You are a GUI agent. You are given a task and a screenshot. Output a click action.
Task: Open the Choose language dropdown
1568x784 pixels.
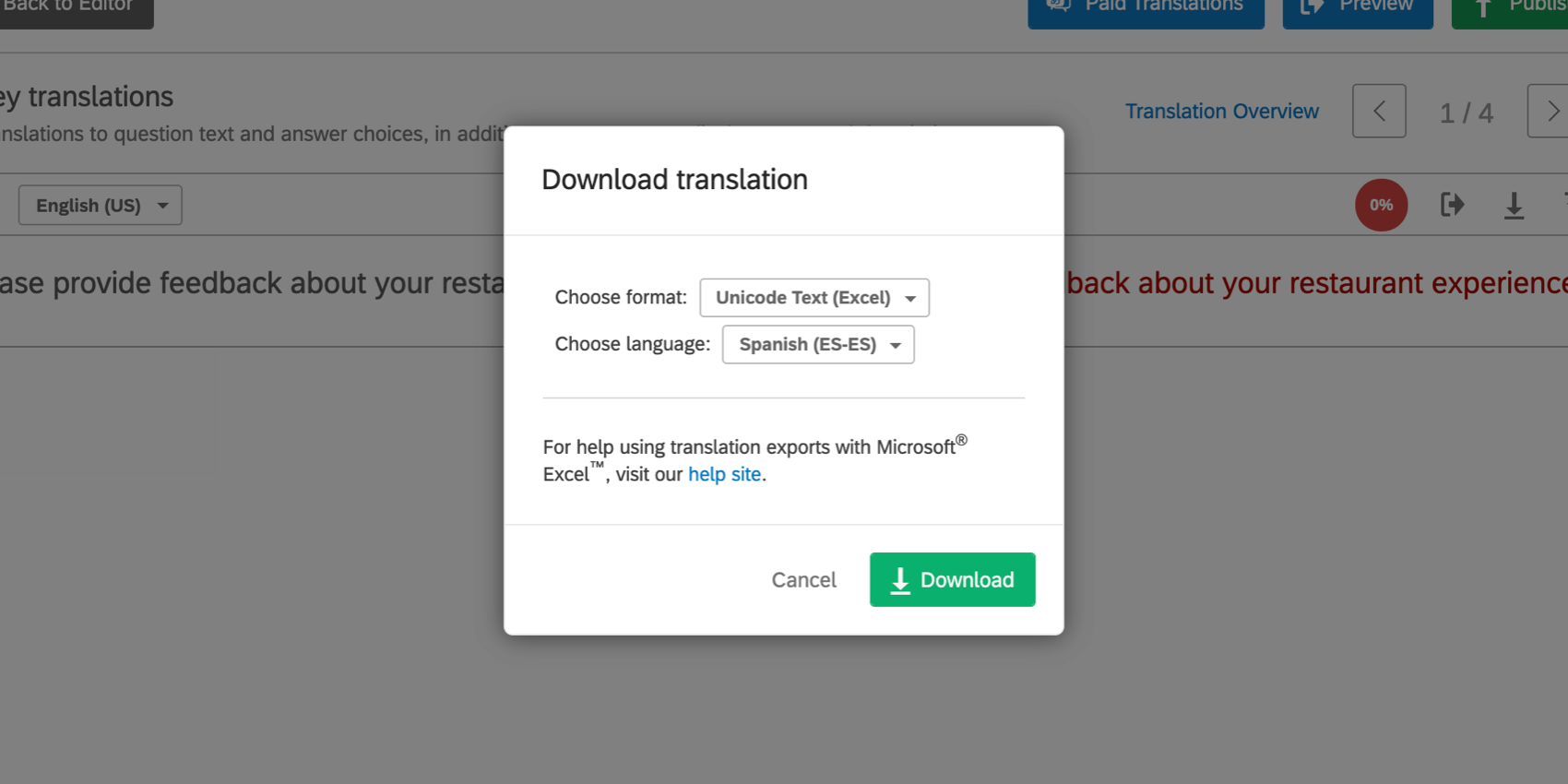point(818,344)
